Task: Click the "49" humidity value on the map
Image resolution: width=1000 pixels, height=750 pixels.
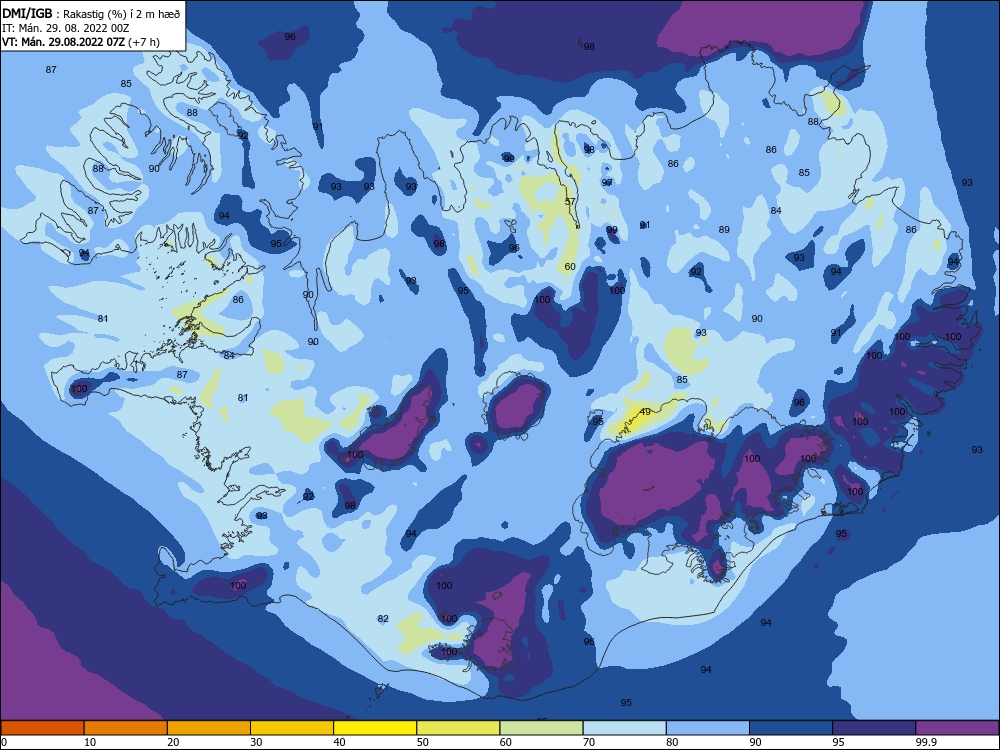Action: coord(645,412)
